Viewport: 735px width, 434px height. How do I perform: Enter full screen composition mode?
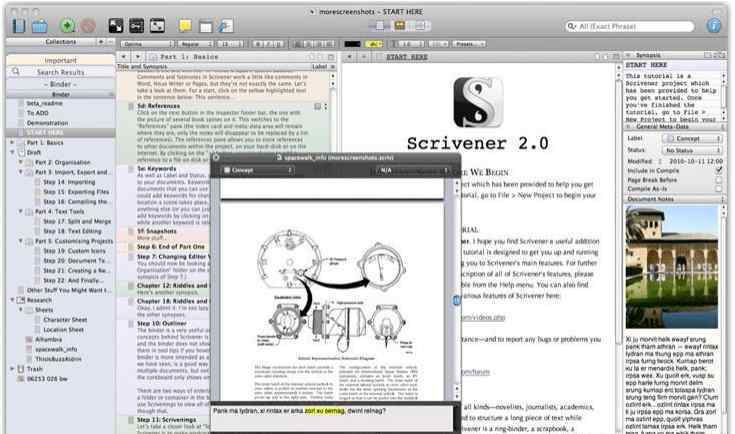(x=116, y=25)
